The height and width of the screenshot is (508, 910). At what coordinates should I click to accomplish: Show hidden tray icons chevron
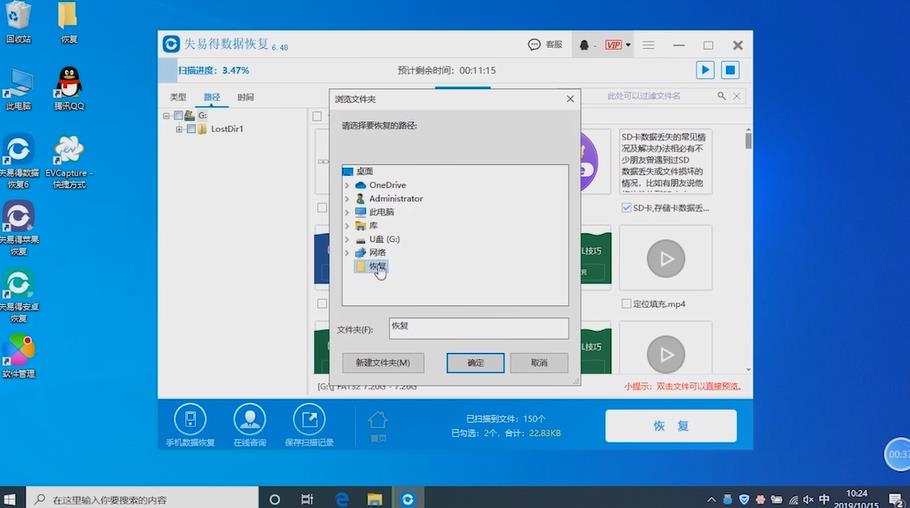[x=712, y=499]
